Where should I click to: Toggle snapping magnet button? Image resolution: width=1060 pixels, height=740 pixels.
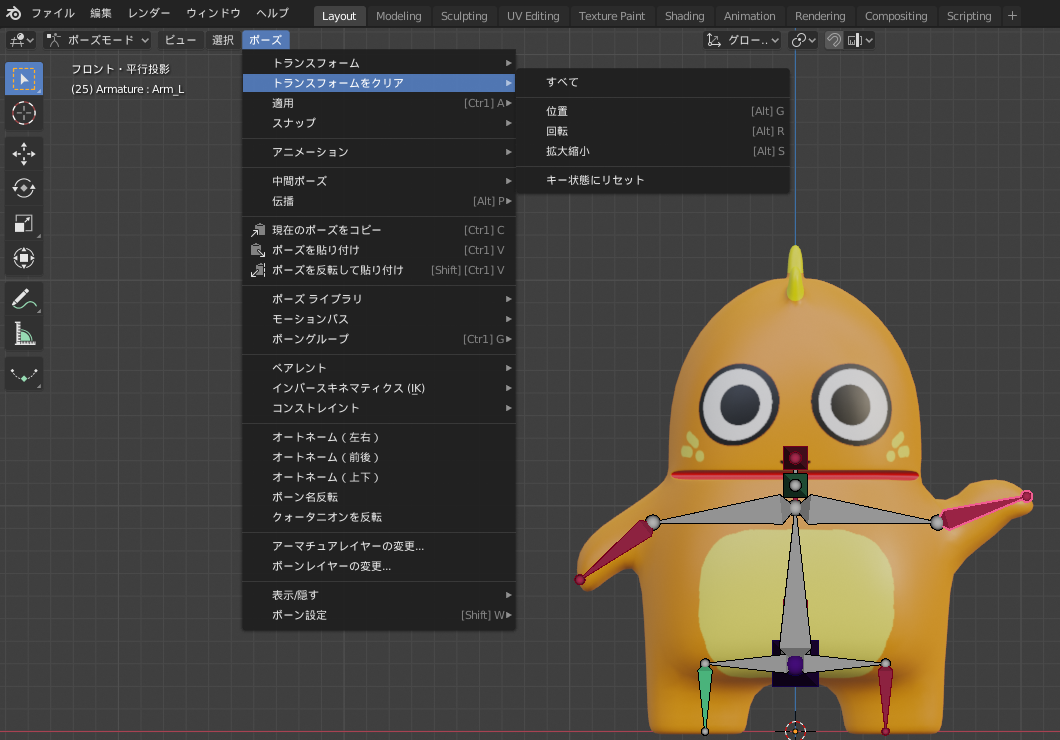(834, 41)
